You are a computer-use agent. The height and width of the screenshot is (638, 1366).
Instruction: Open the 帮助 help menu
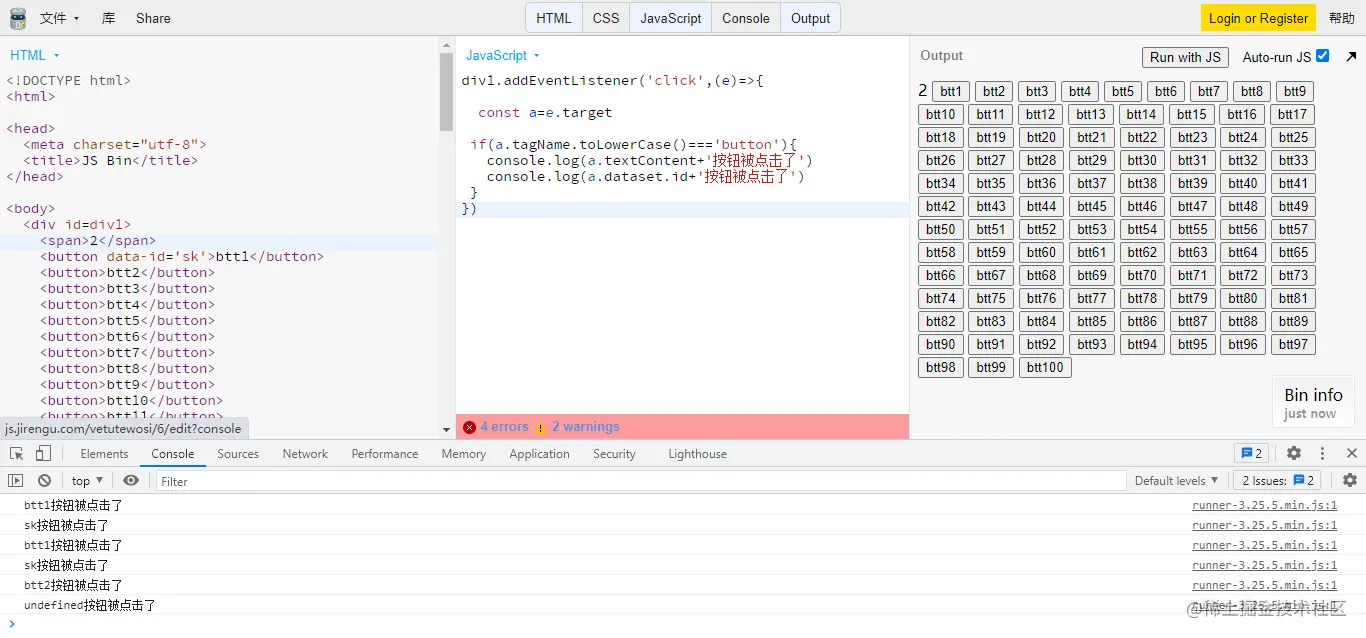1342,18
